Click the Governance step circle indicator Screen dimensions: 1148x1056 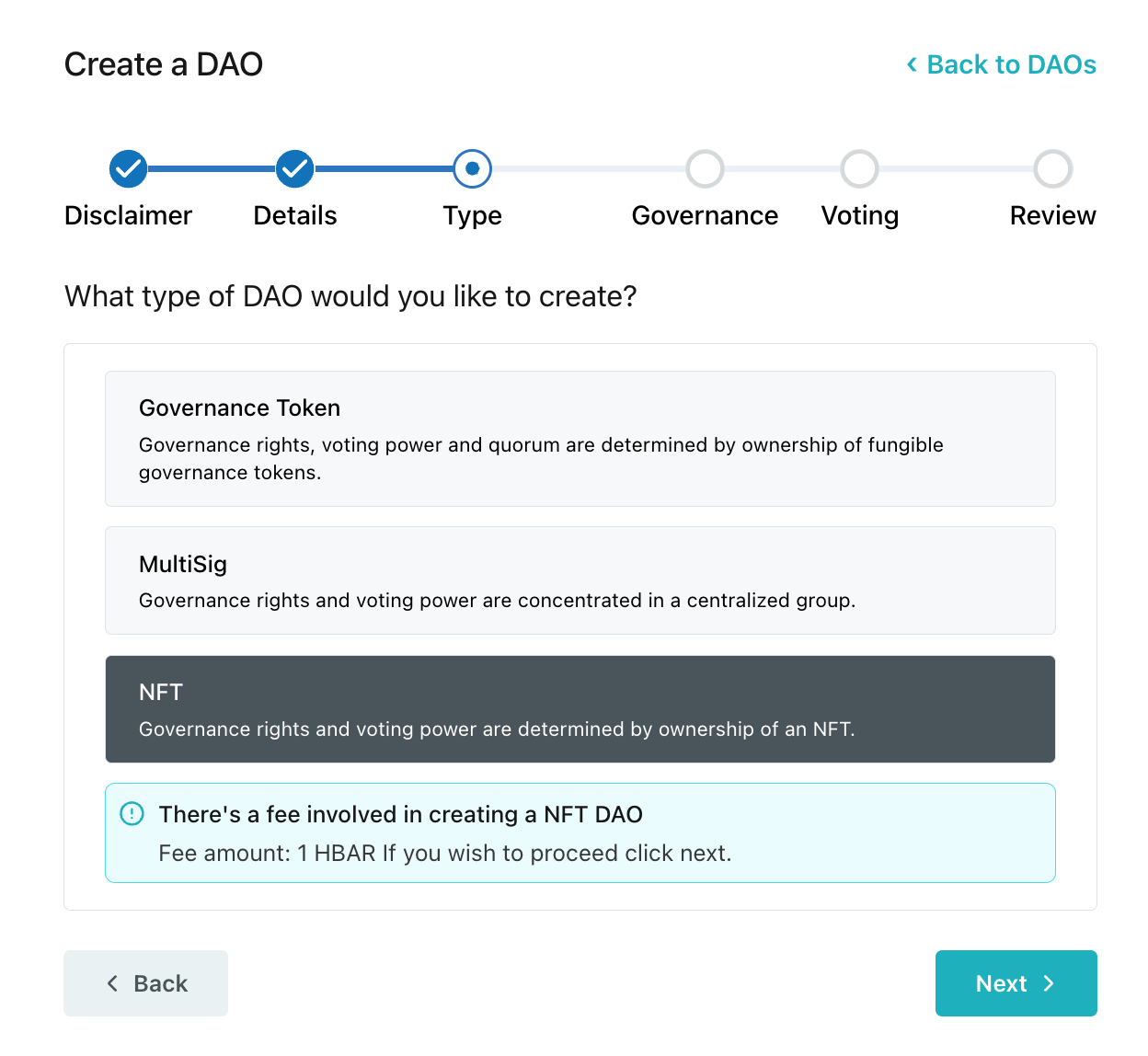coord(705,168)
